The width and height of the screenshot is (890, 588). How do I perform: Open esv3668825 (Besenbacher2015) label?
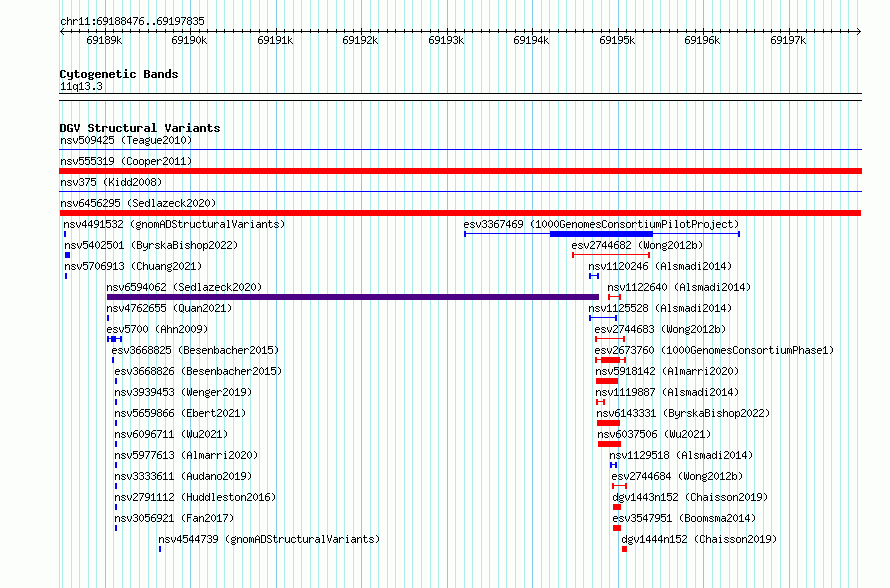click(195, 350)
